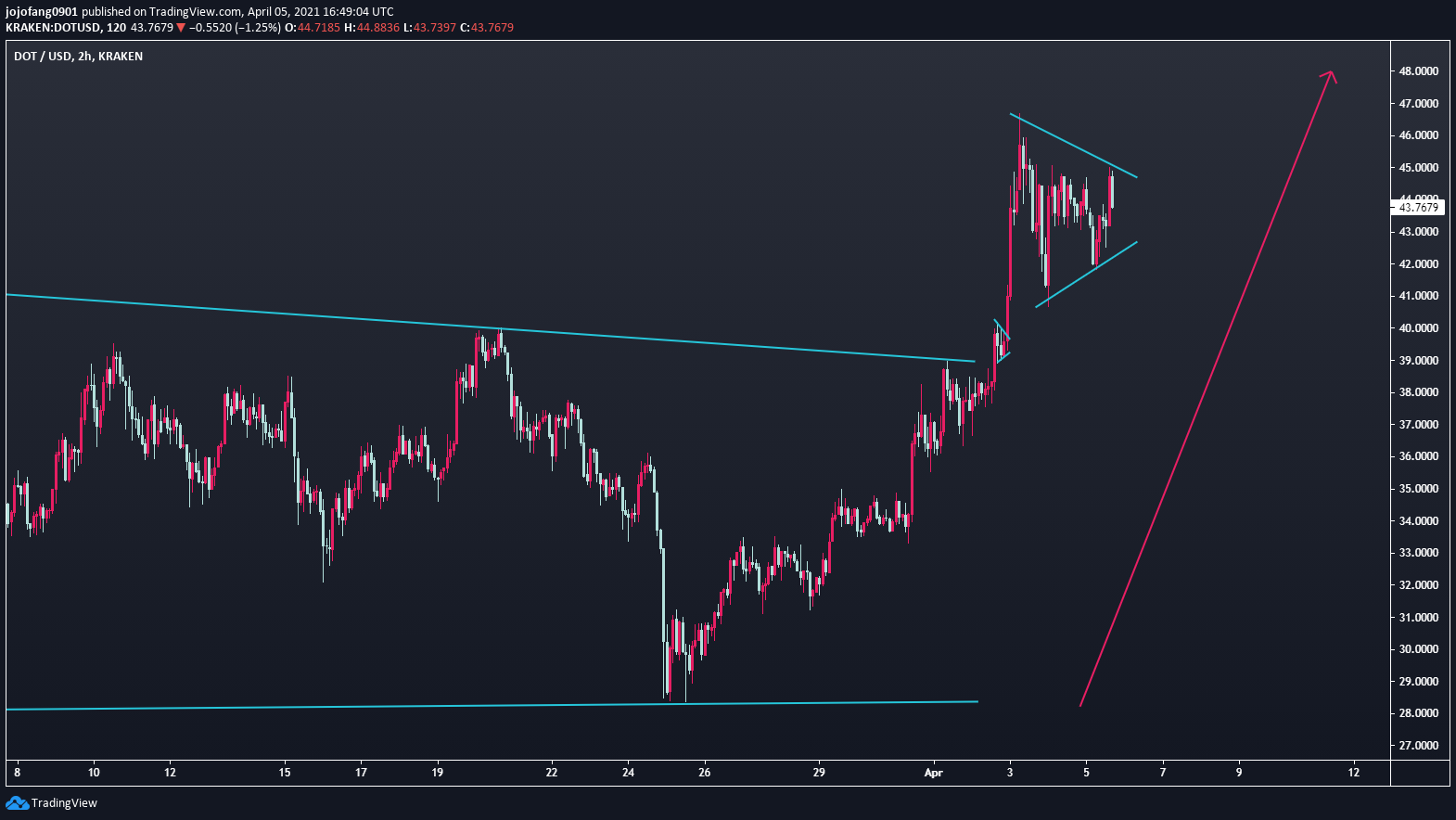Click the H:44.8836 high price value
The height and width of the screenshot is (820, 1456).
(372, 28)
